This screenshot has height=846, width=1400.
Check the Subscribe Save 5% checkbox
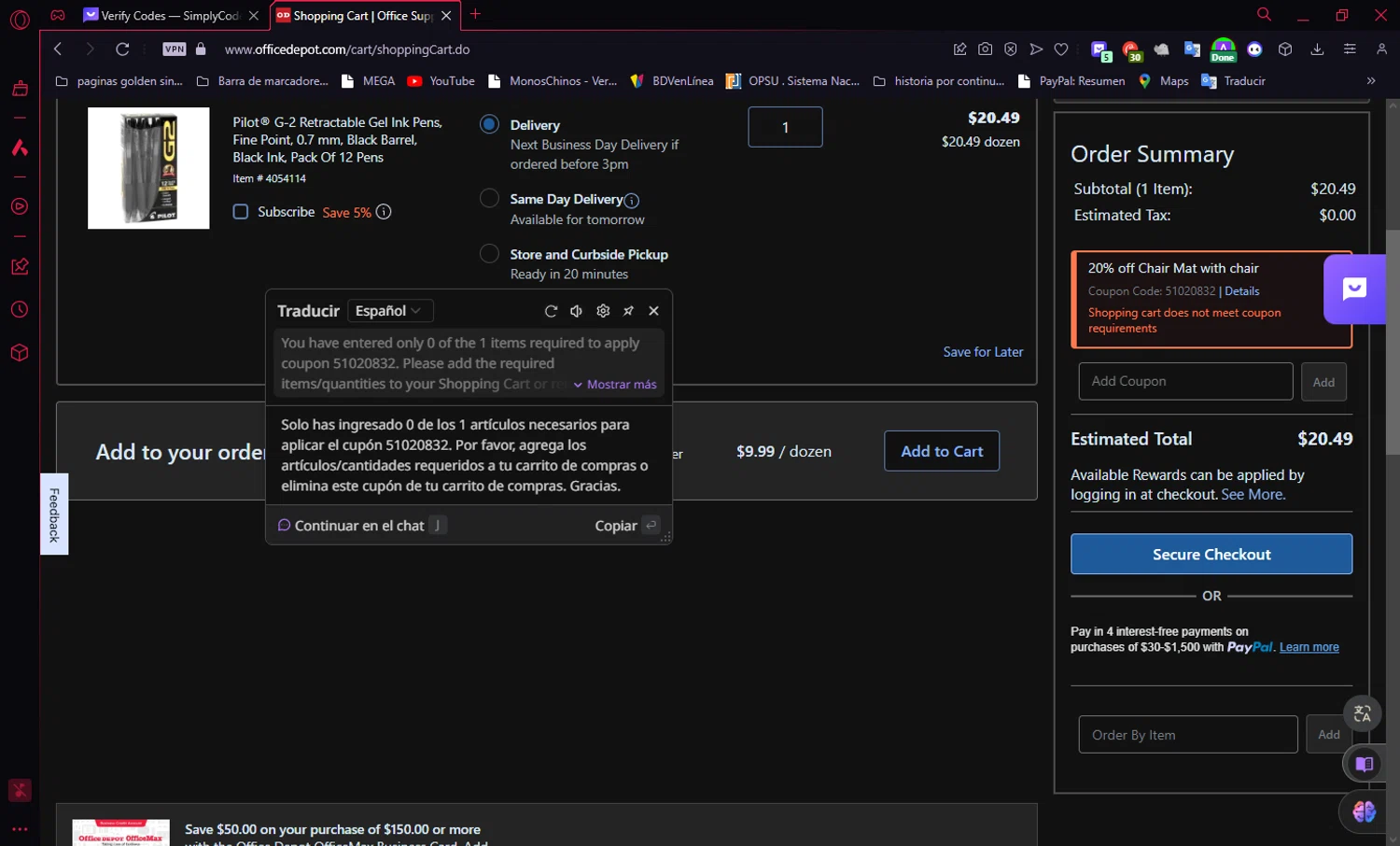pyautogui.click(x=241, y=212)
